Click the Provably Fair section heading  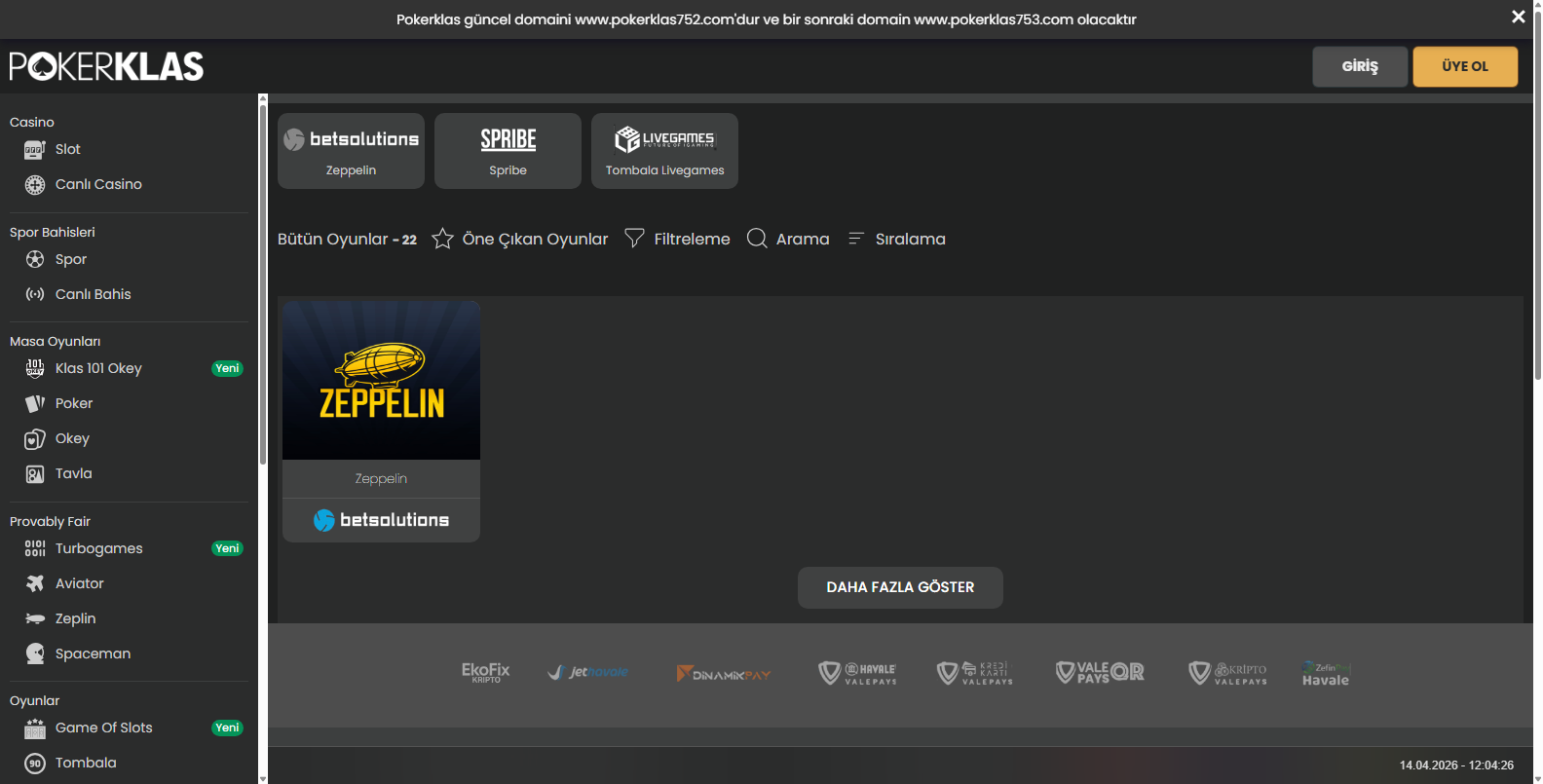click(x=50, y=521)
